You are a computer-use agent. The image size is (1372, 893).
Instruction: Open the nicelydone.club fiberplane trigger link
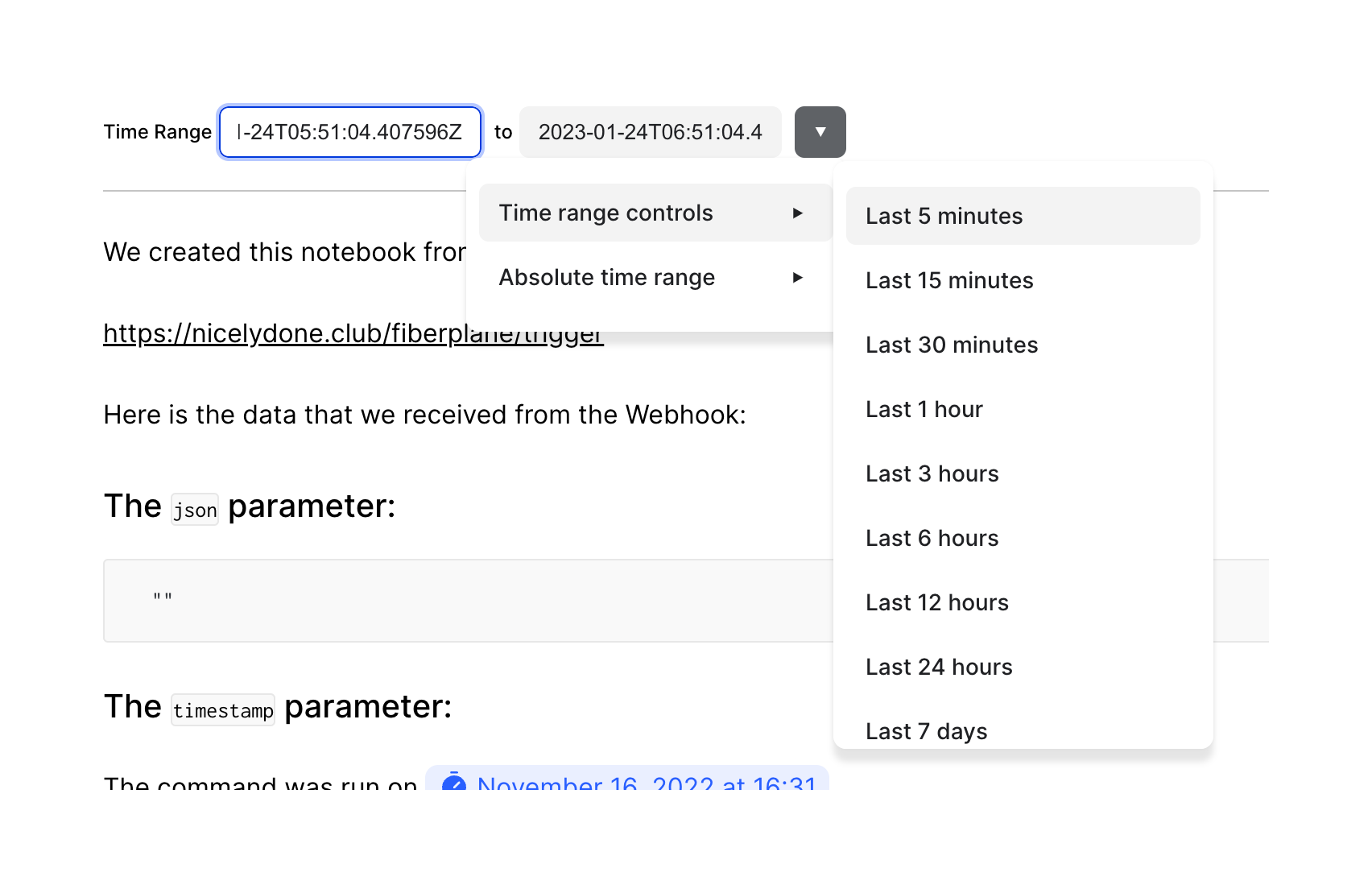click(353, 333)
